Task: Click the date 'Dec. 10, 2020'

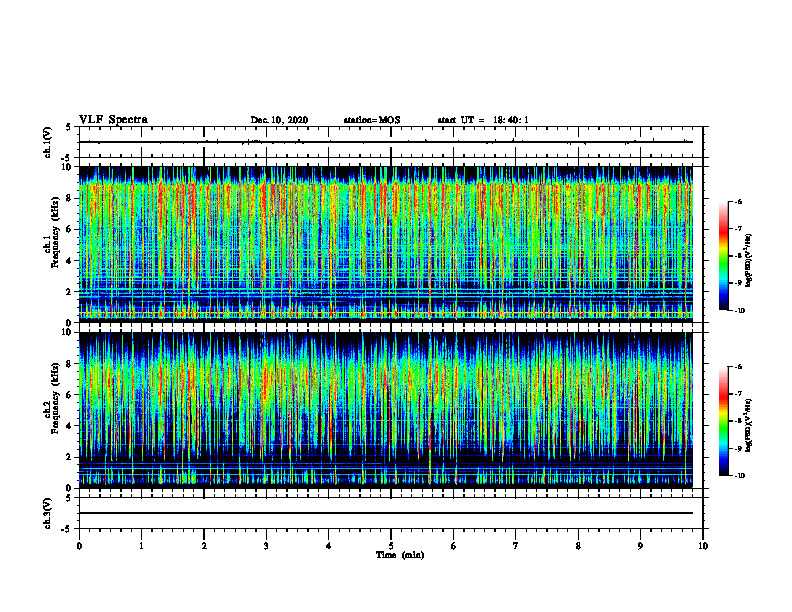Action: pyautogui.click(x=279, y=120)
